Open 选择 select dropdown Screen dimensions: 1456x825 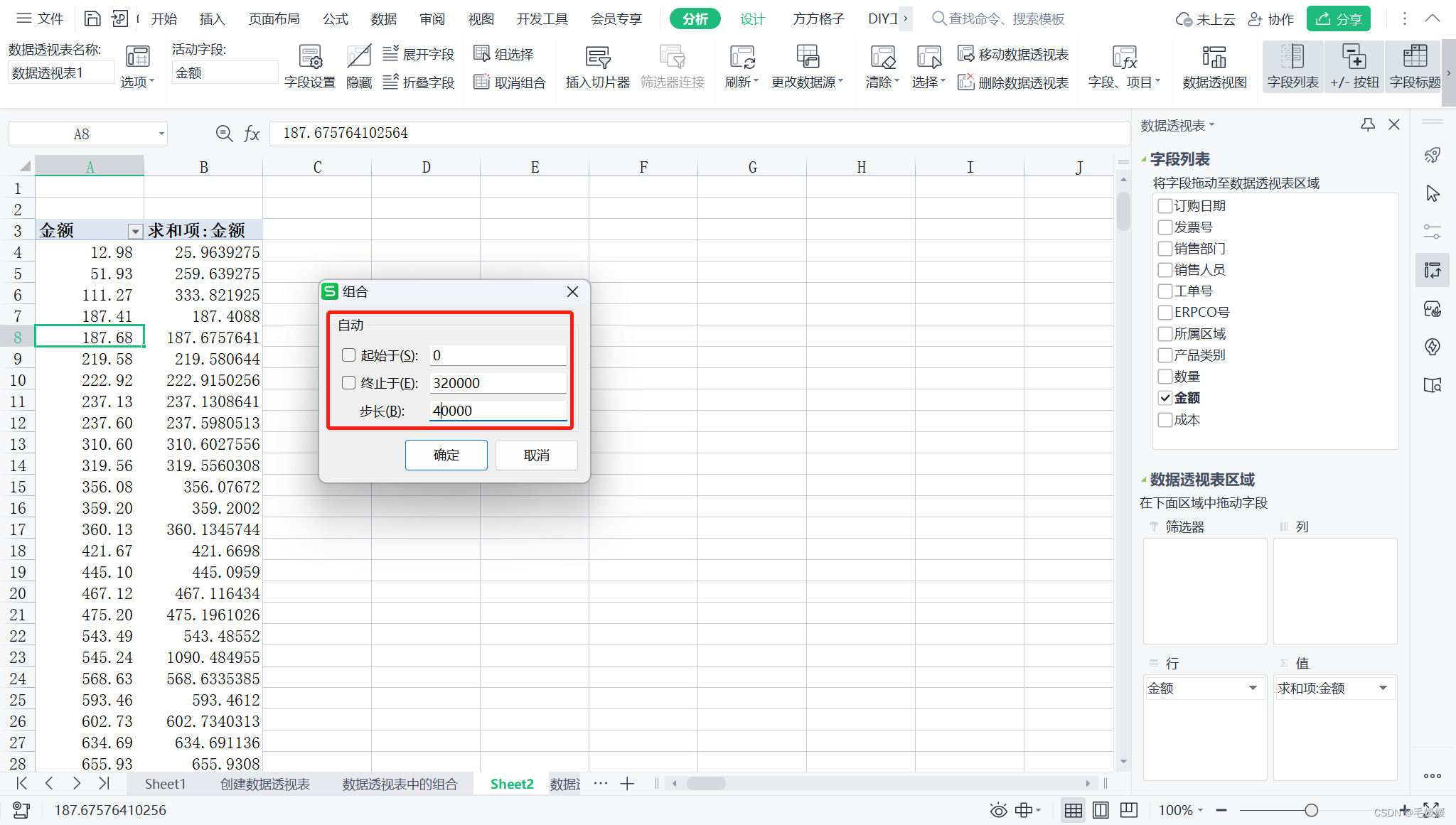coord(928,82)
